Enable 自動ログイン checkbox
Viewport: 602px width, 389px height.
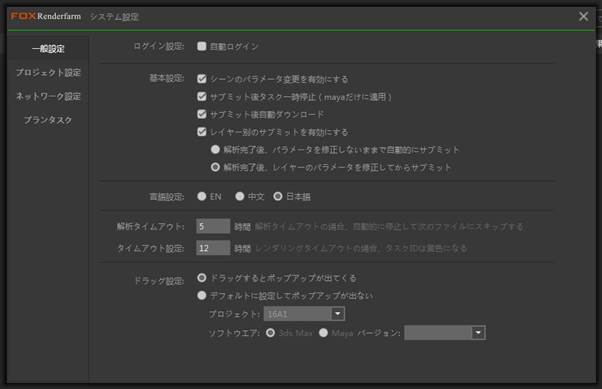[x=202, y=46]
